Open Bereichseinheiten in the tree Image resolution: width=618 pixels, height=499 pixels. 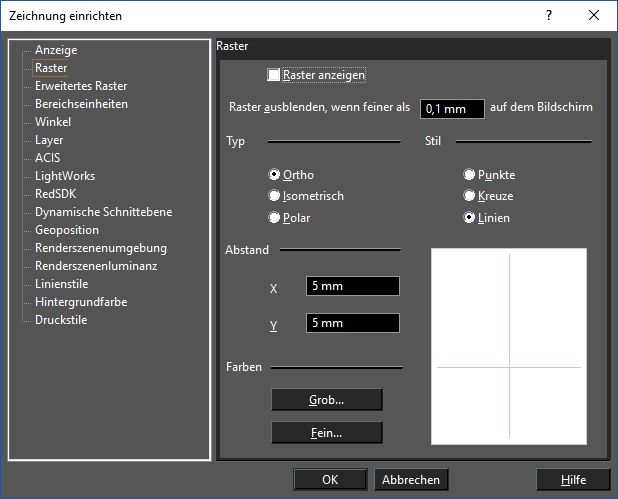pos(81,104)
